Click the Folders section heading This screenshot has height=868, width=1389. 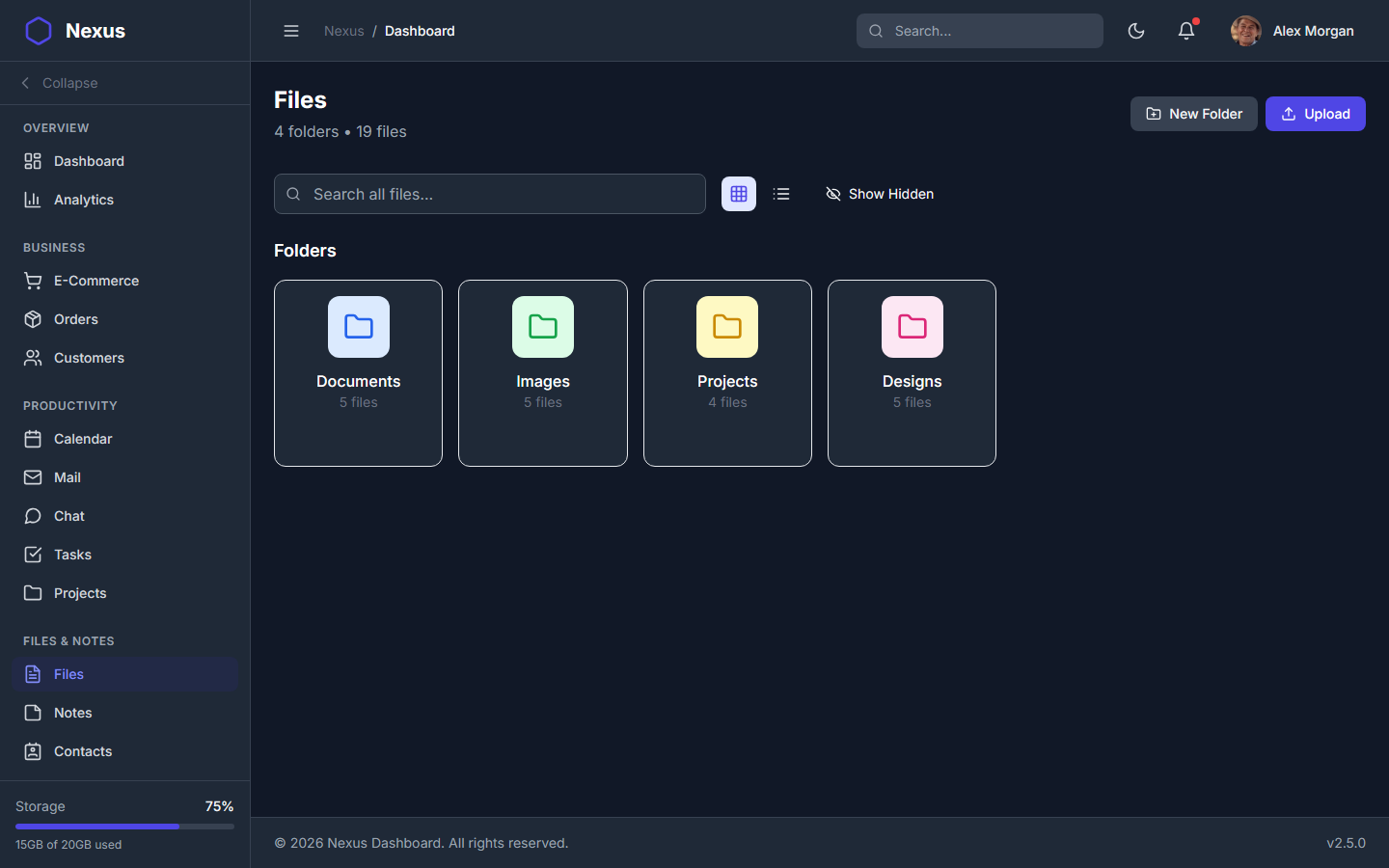click(x=305, y=251)
